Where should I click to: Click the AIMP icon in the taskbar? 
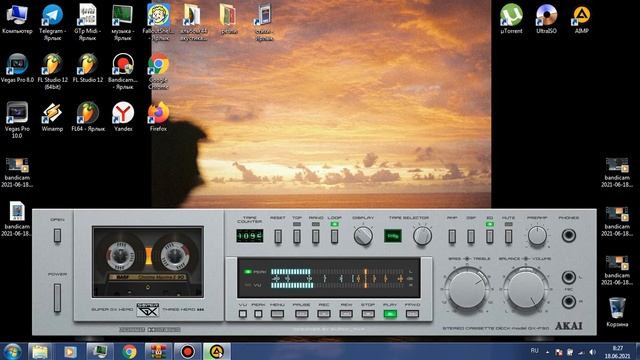(217, 351)
